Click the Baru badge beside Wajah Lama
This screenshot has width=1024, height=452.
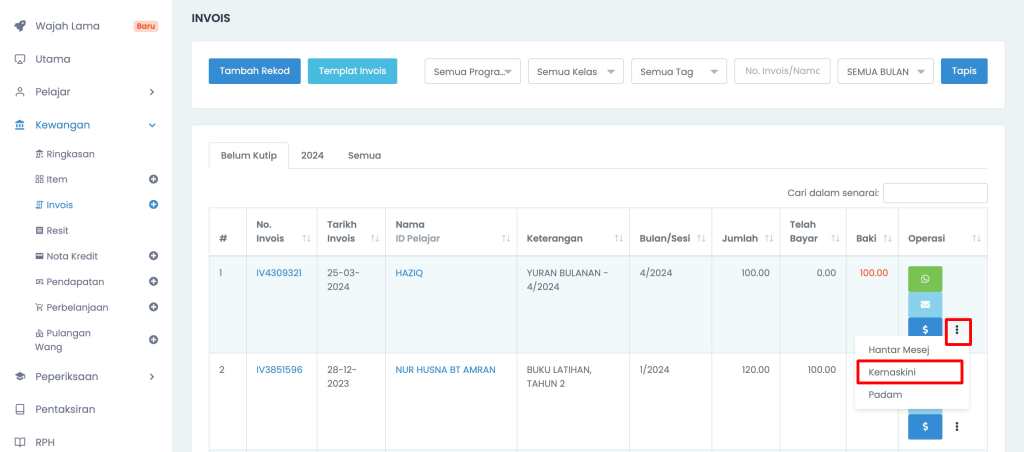click(x=146, y=27)
